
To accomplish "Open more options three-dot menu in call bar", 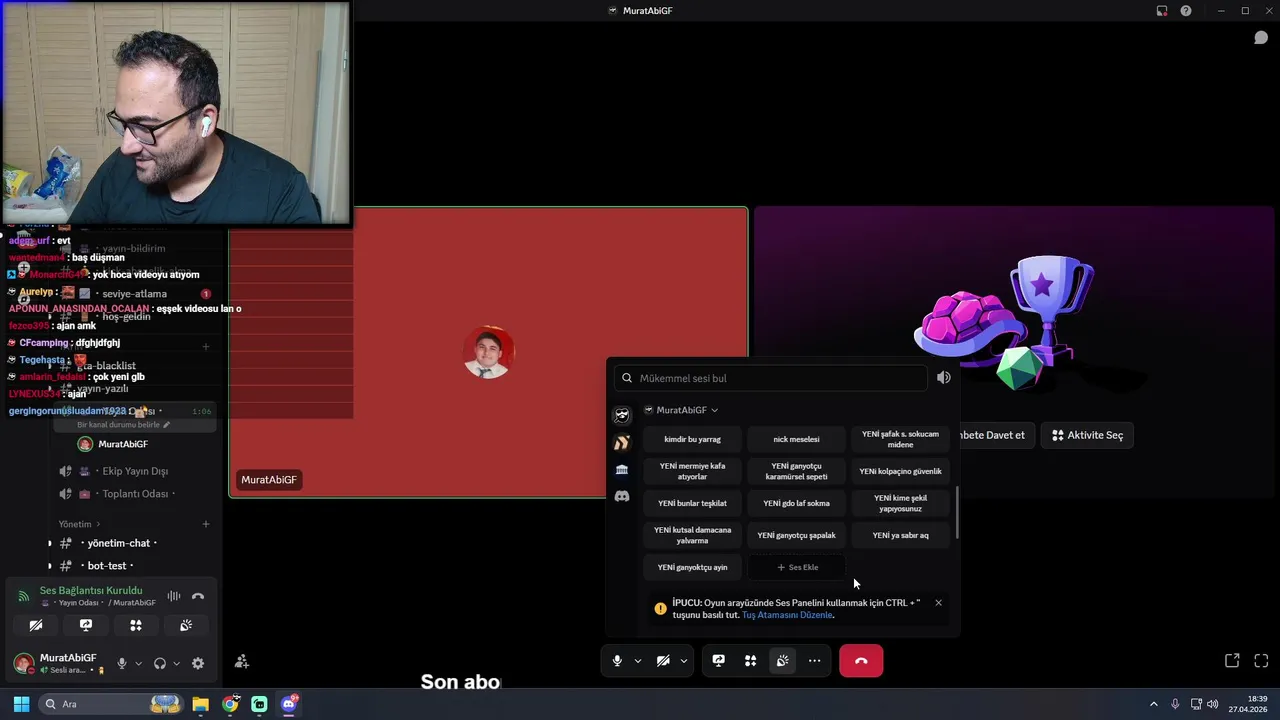I will (x=814, y=661).
